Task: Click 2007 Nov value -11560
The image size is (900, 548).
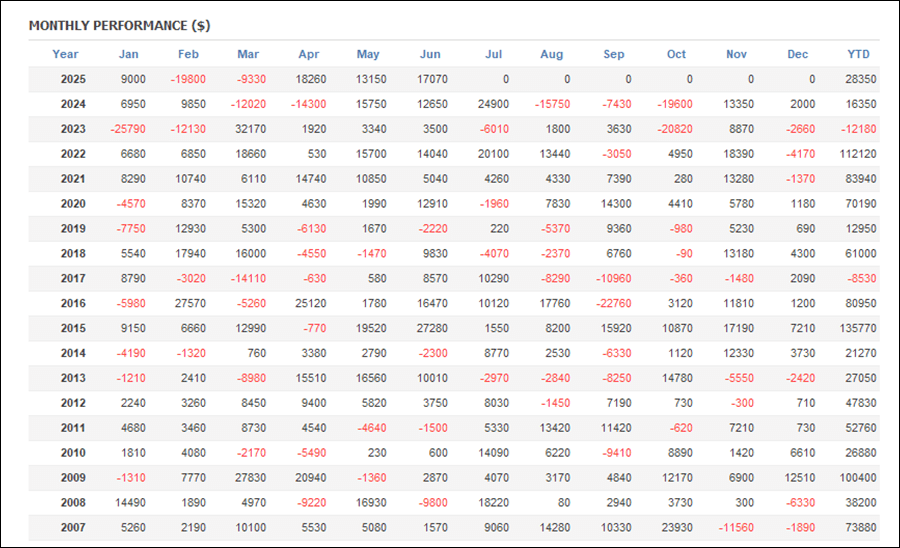Action: pos(736,527)
